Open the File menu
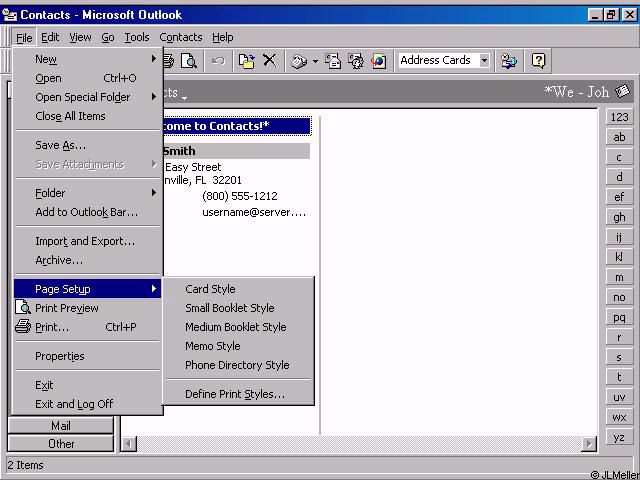Image resolution: width=640 pixels, height=480 pixels. 24,38
